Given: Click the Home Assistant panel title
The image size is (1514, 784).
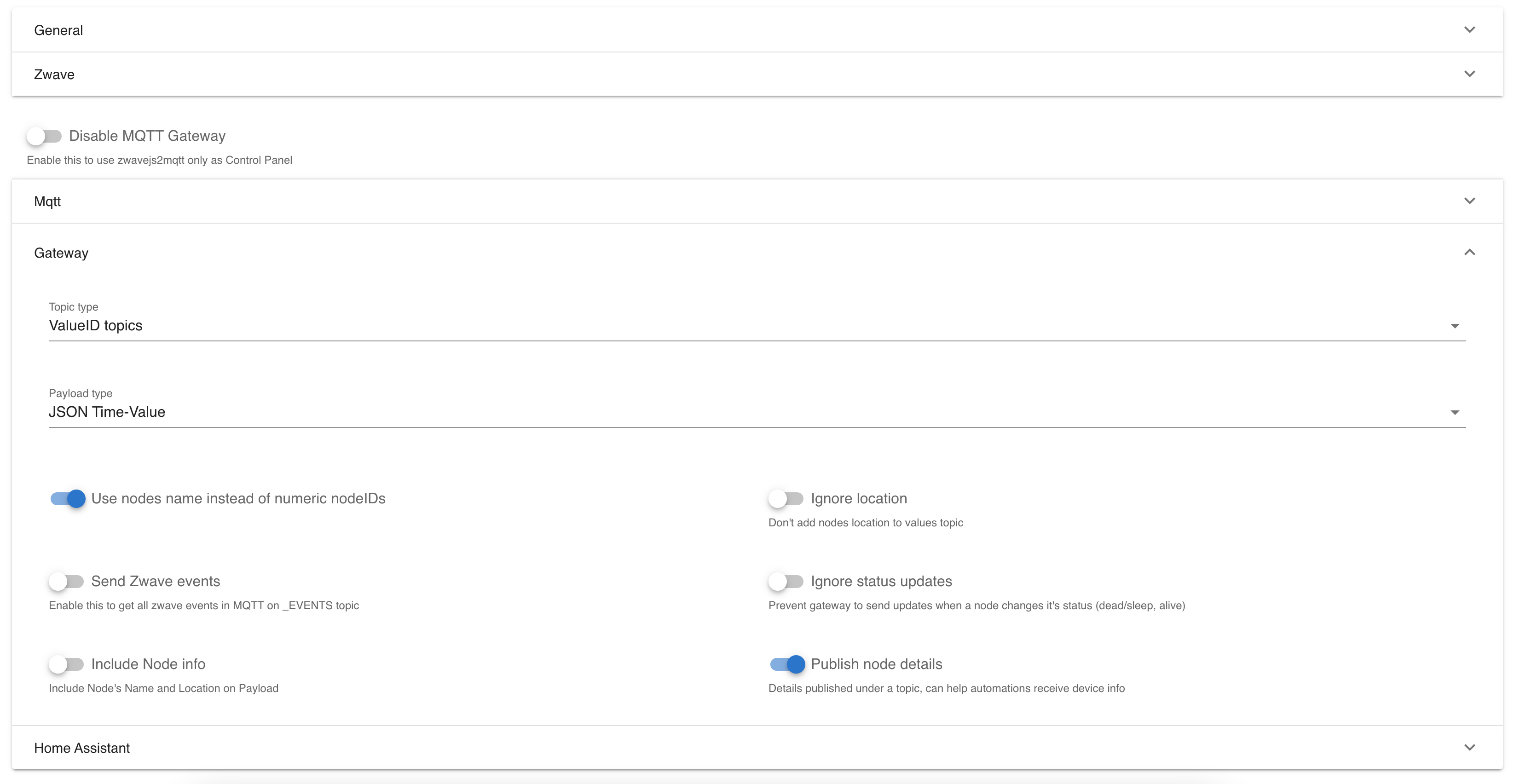Looking at the screenshot, I should coord(82,748).
